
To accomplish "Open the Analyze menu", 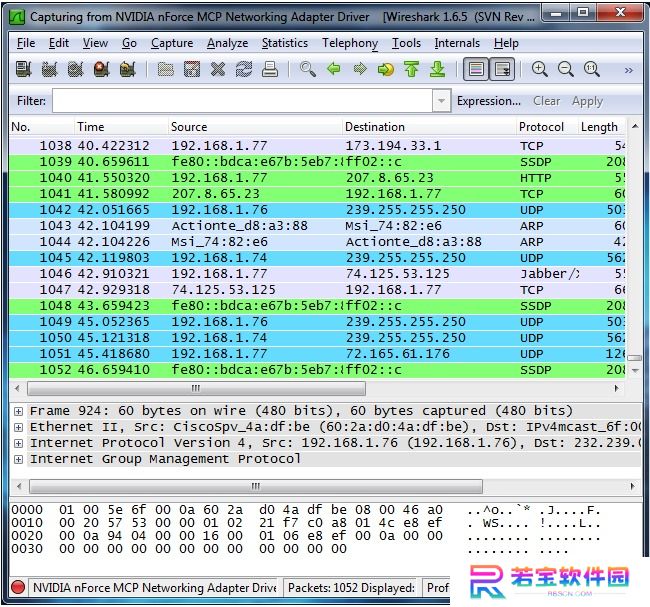I will click(x=228, y=43).
